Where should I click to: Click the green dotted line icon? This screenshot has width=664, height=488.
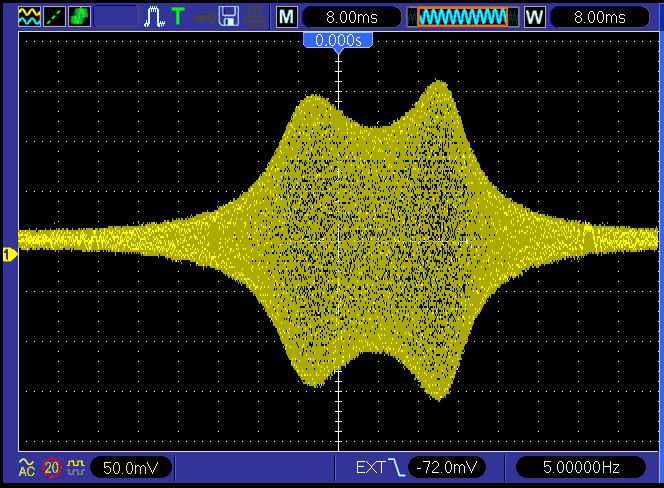coord(55,17)
